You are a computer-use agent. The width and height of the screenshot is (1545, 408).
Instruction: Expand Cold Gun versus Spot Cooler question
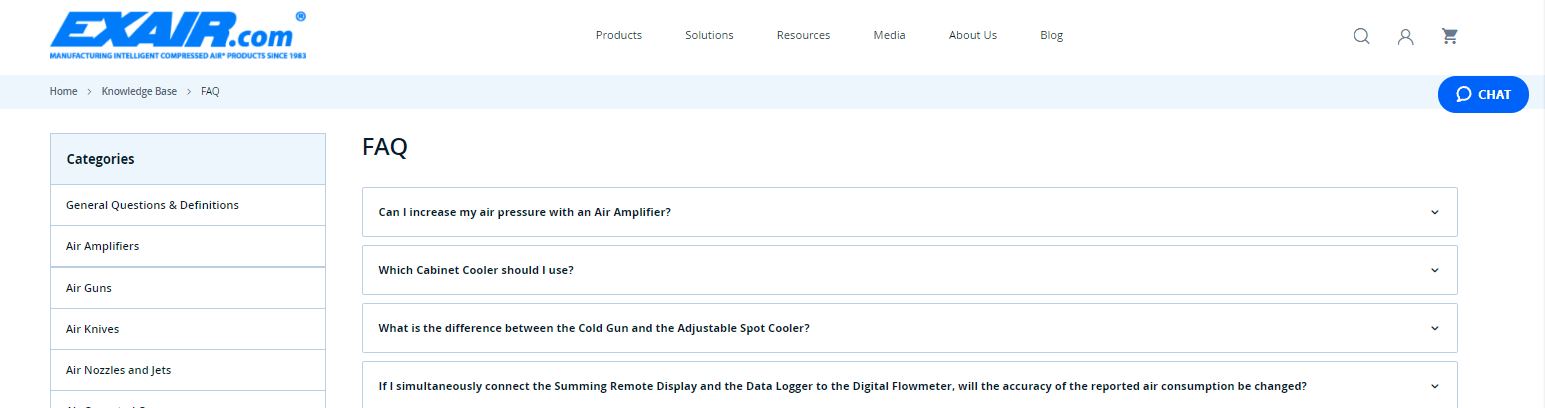coord(594,328)
